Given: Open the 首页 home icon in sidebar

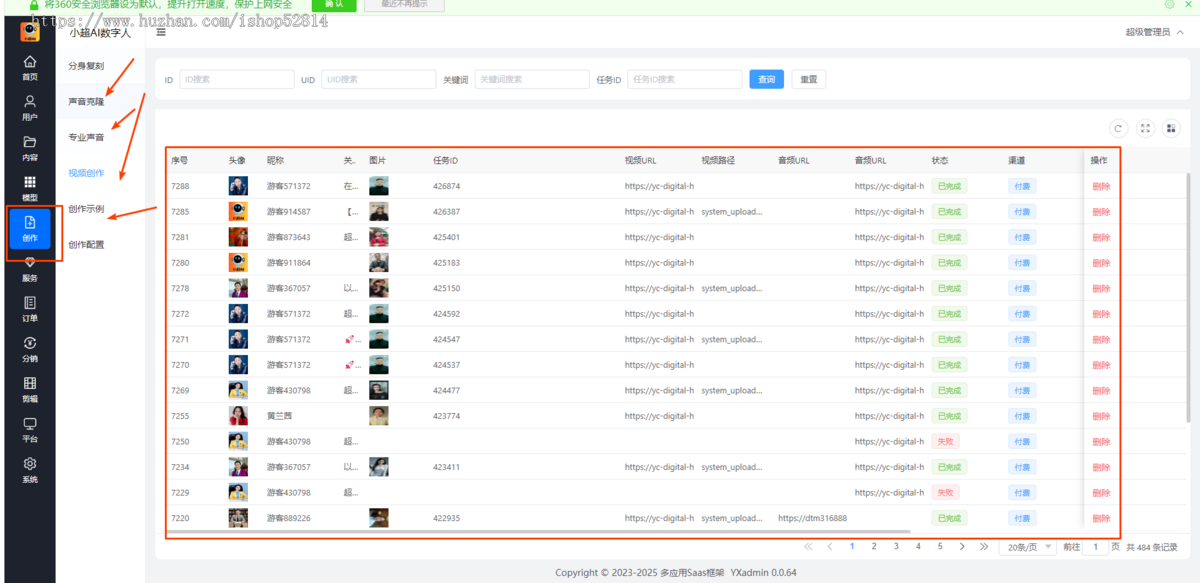Looking at the screenshot, I should 30,62.
